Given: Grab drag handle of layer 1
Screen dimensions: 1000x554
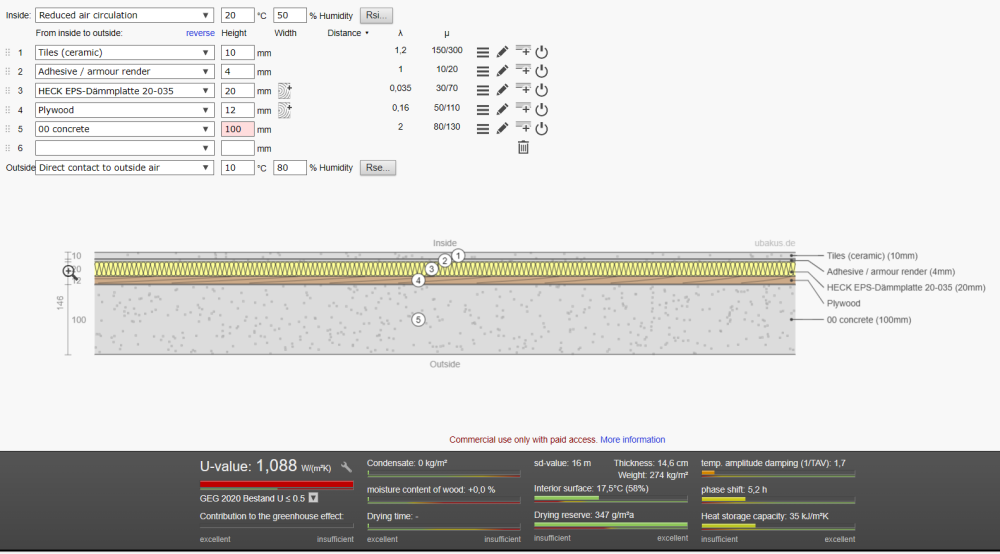Looking at the screenshot, I should [x=8, y=52].
